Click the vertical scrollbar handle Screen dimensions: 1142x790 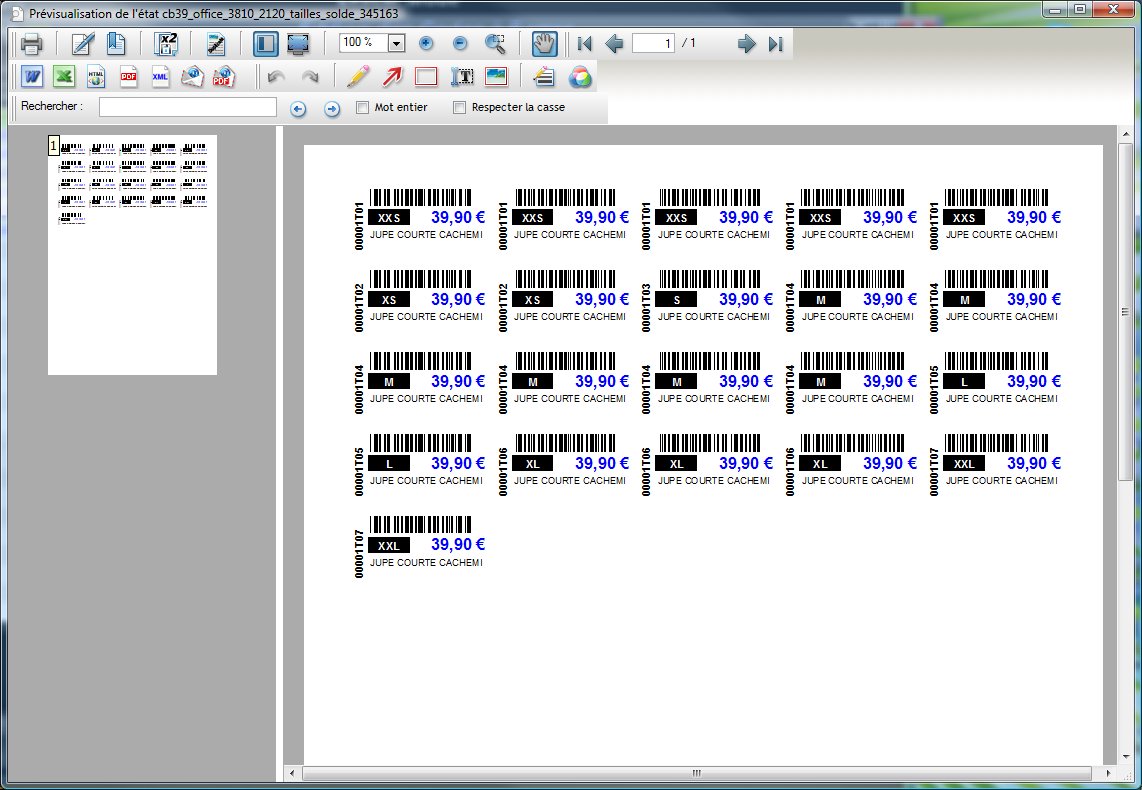(x=1126, y=313)
